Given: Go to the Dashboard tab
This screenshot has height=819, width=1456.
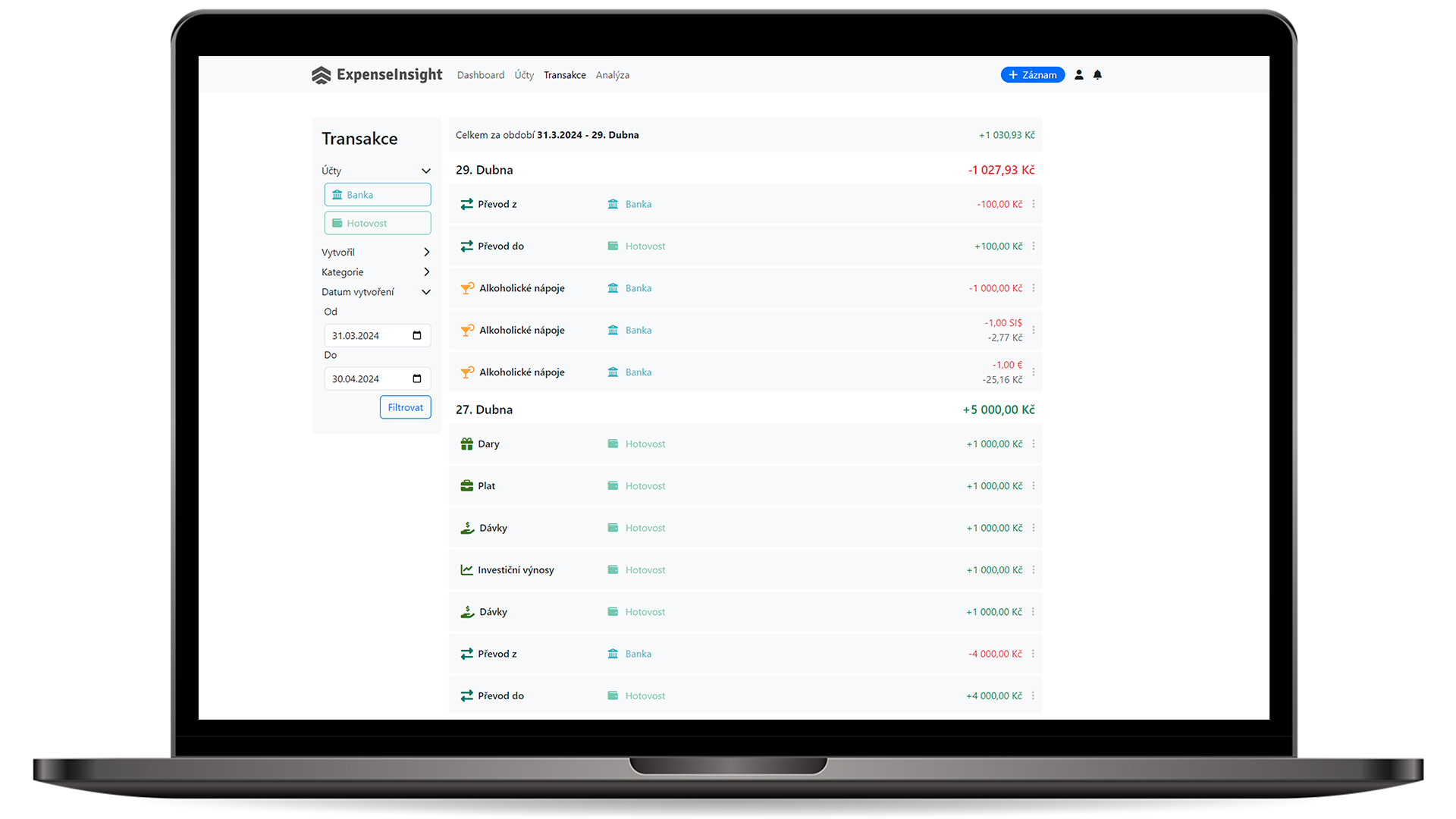Looking at the screenshot, I should coord(480,75).
